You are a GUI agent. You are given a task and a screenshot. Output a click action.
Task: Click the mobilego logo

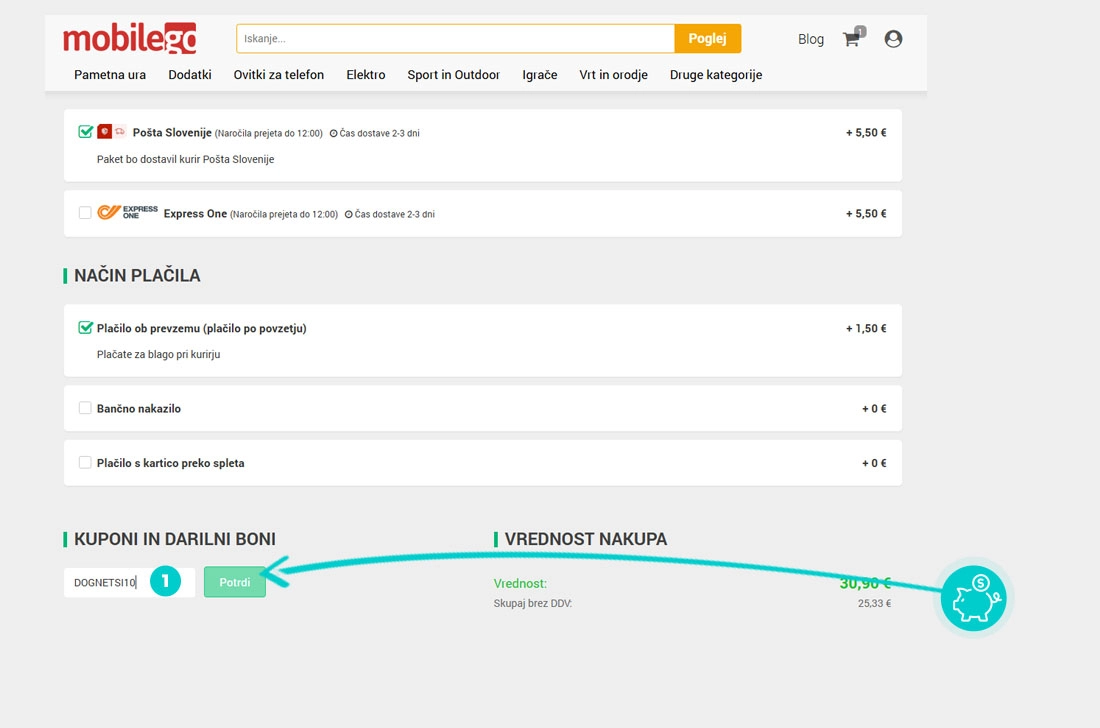click(130, 39)
